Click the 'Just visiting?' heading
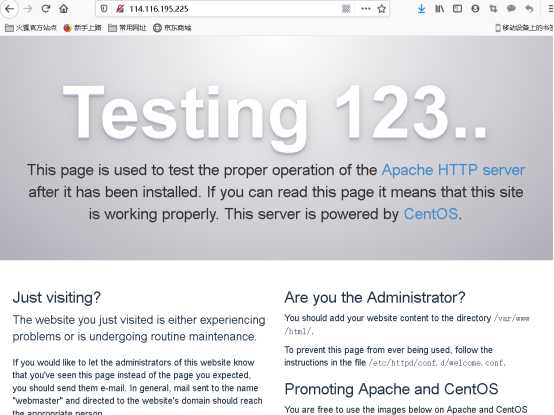This screenshot has width=554, height=415. pyautogui.click(x=57, y=297)
